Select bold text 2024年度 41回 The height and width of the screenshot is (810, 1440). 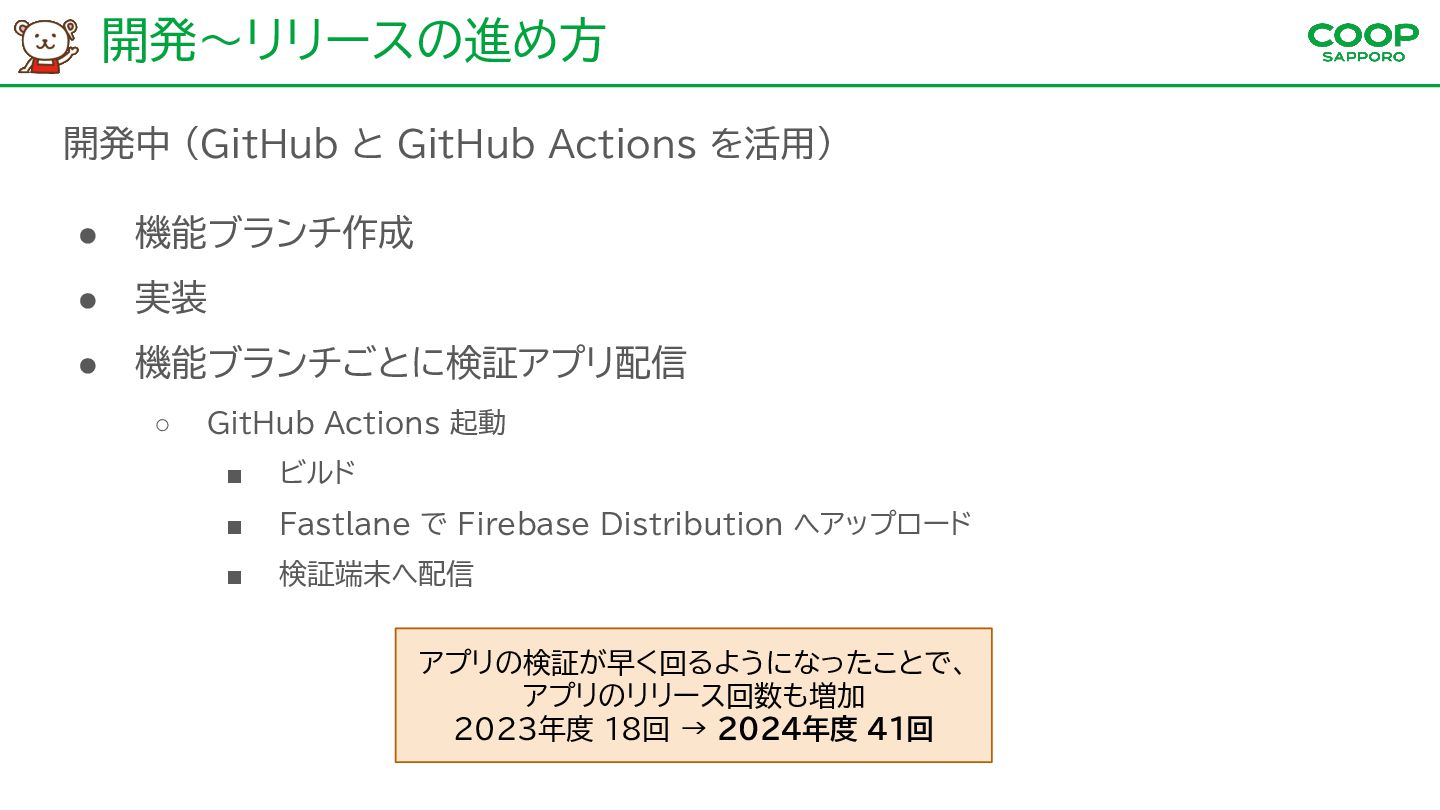click(825, 730)
